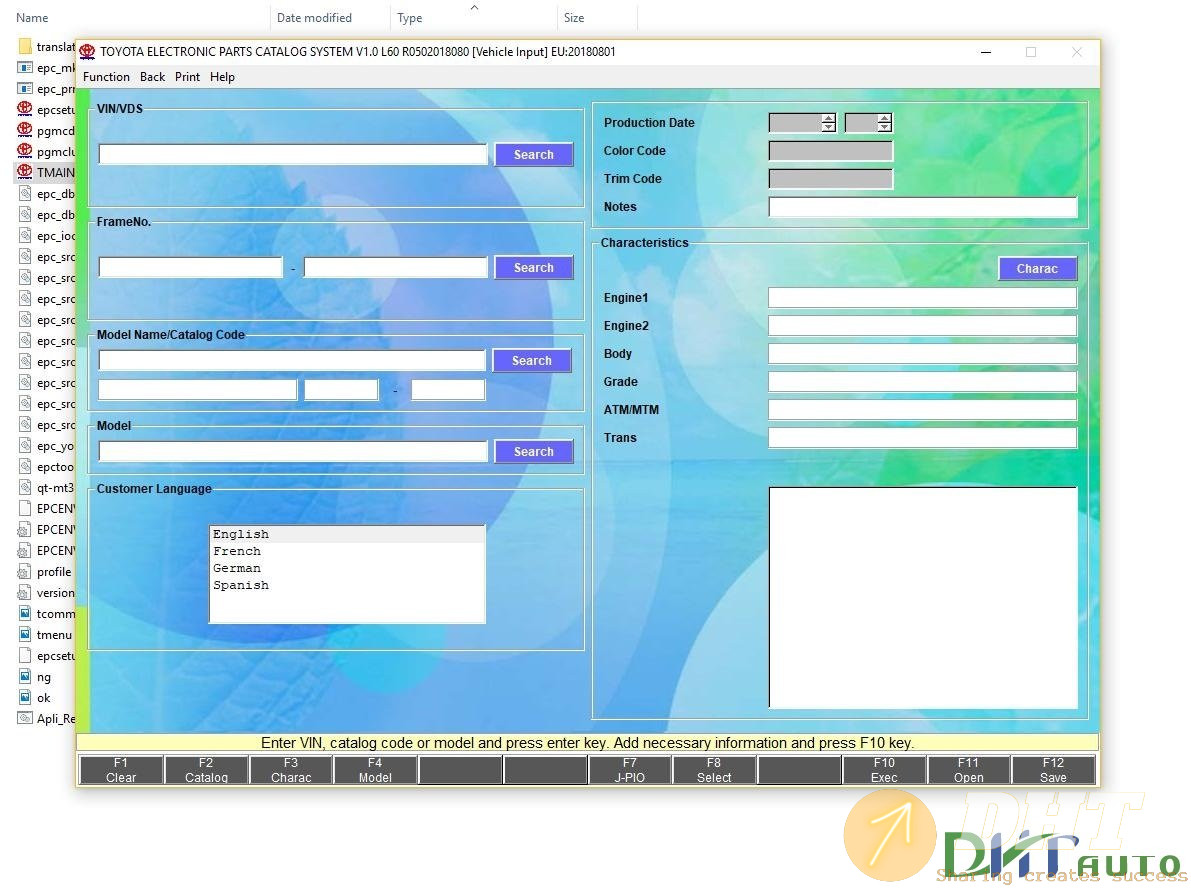
Task: Sort Explorer by the Size column header
Action: click(x=597, y=17)
